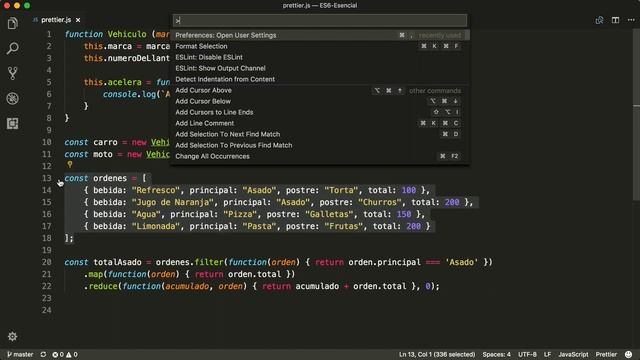This screenshot has width=640, height=360.
Task: Open the Source Control view
Action: [x=13, y=73]
